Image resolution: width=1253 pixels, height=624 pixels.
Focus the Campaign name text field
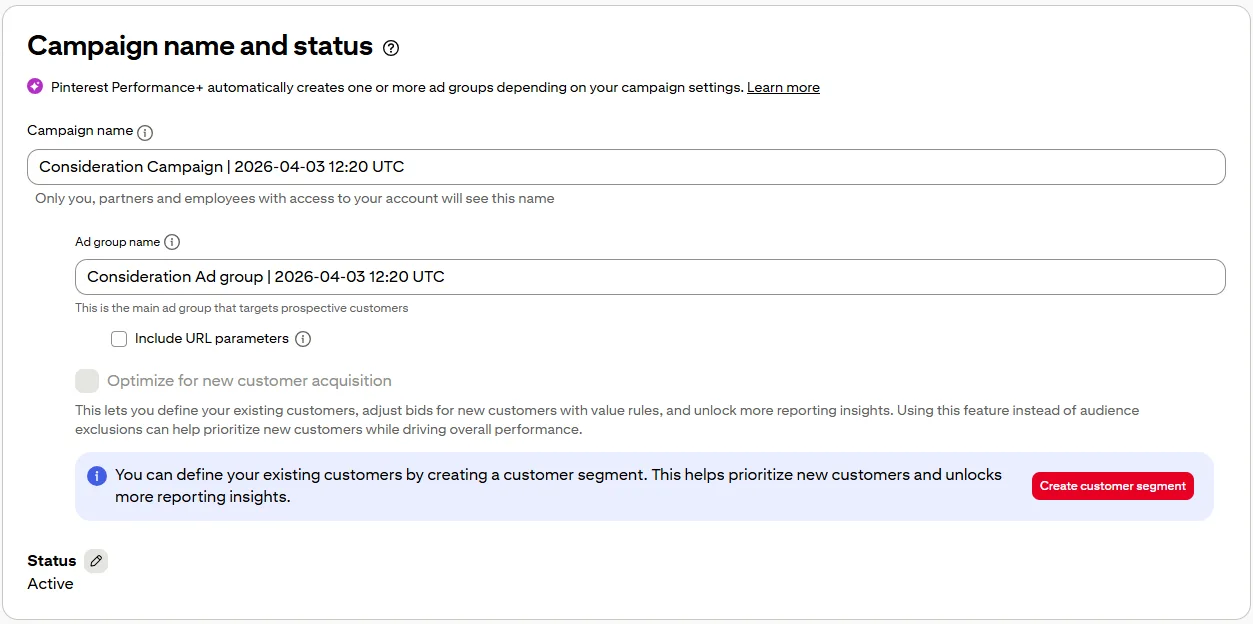pos(626,167)
